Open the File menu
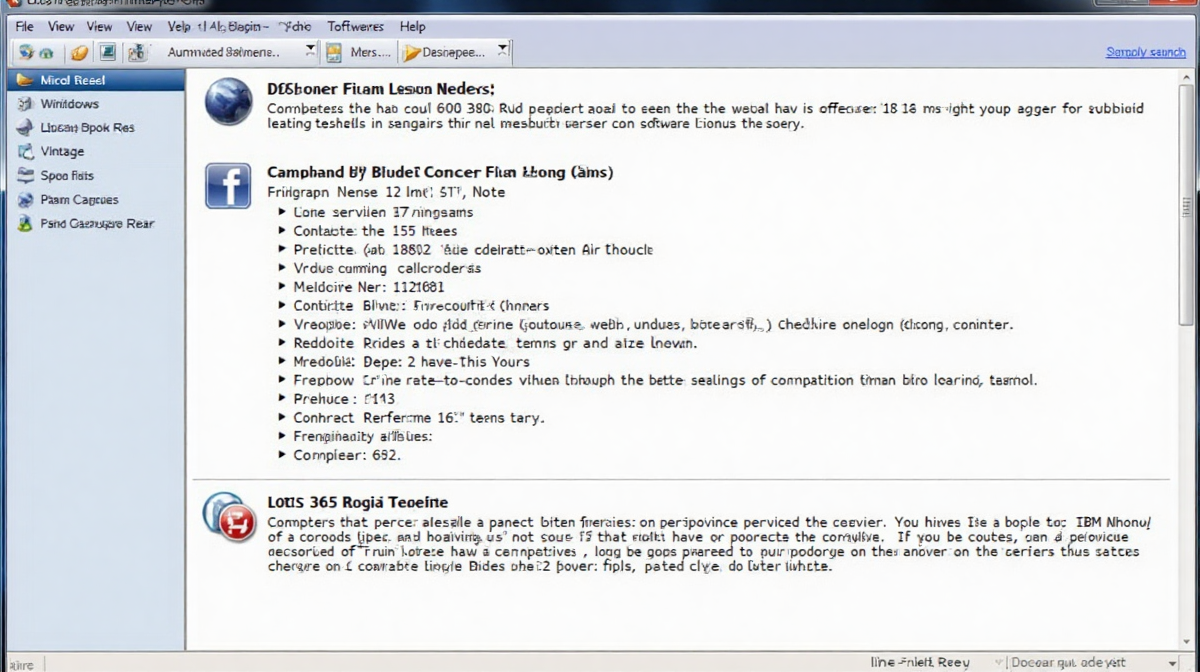This screenshot has width=1200, height=672. 24,27
